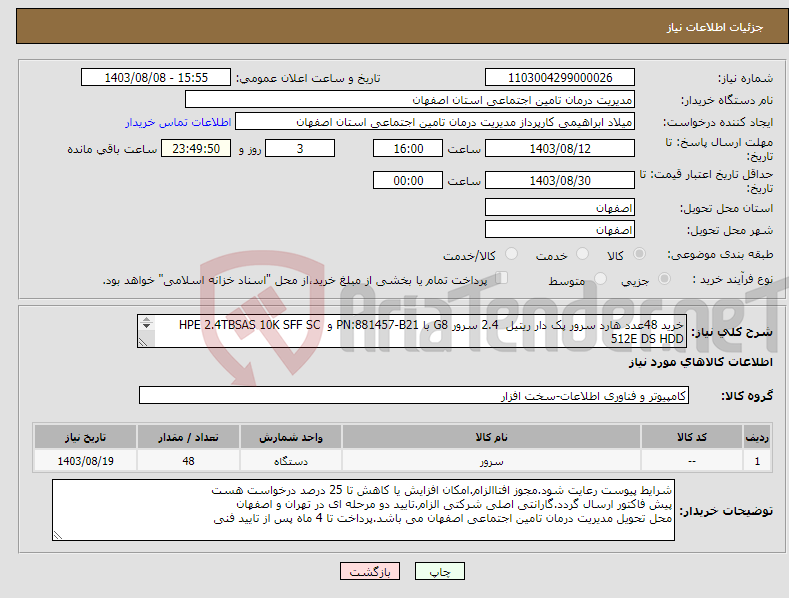Click the جزئیات اطلاعات نیاز page title
The image size is (789, 598).
pos(715,27)
